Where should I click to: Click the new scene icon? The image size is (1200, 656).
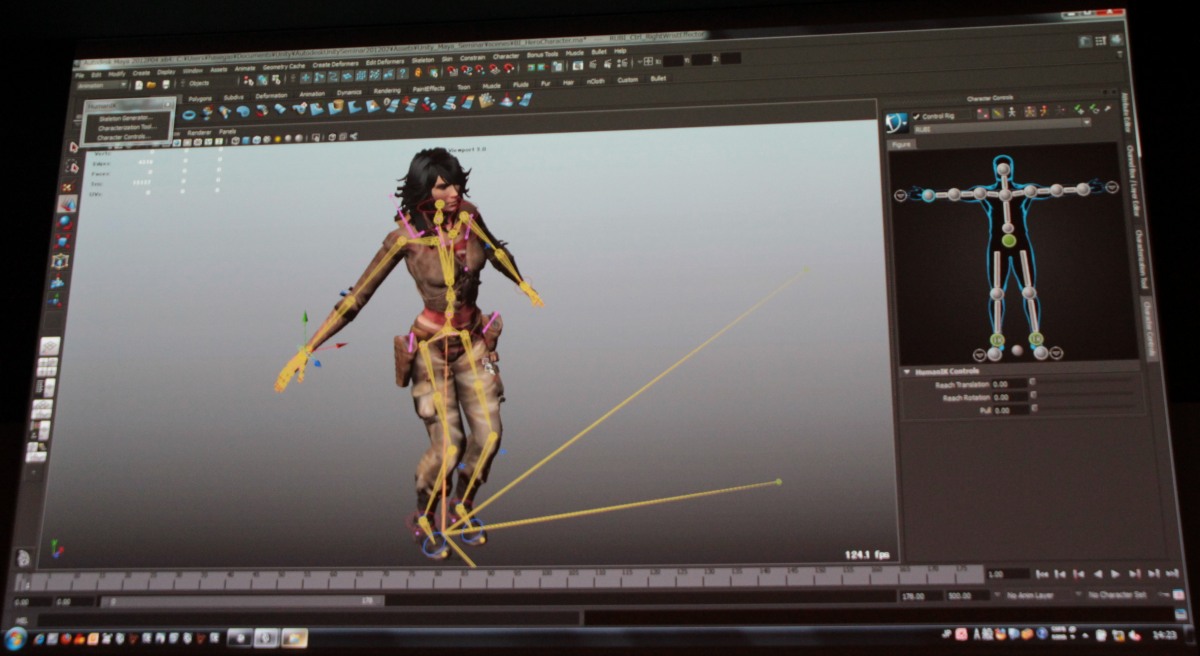click(x=138, y=84)
